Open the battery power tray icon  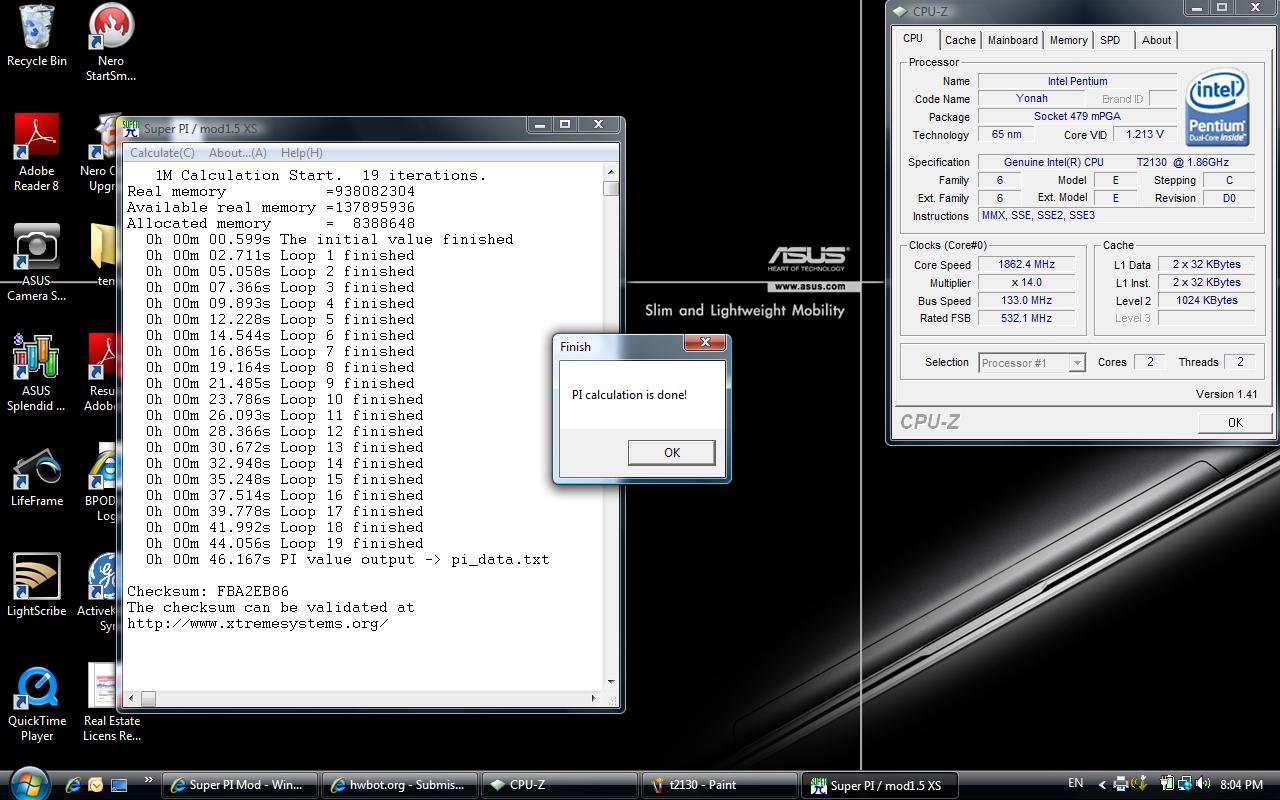[1167, 784]
